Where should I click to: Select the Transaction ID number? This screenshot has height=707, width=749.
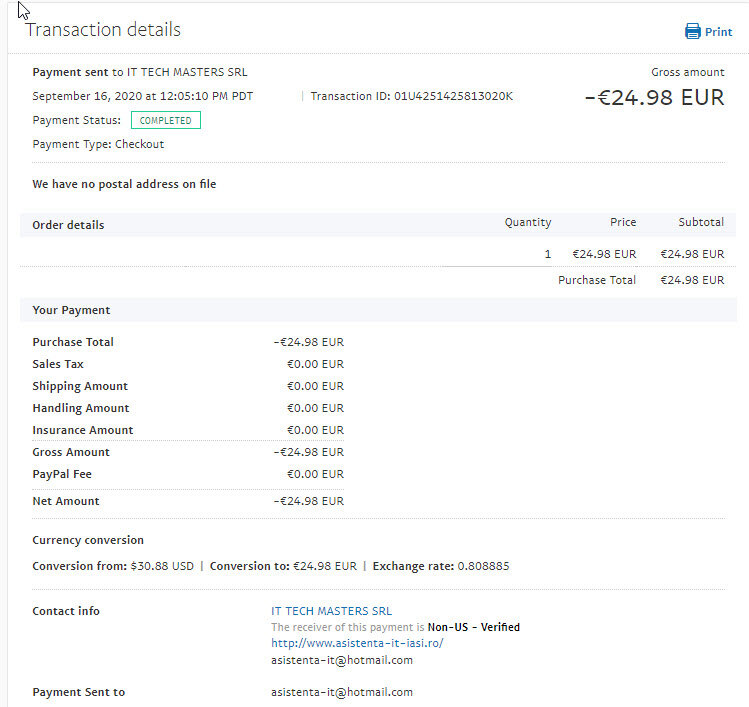453,96
